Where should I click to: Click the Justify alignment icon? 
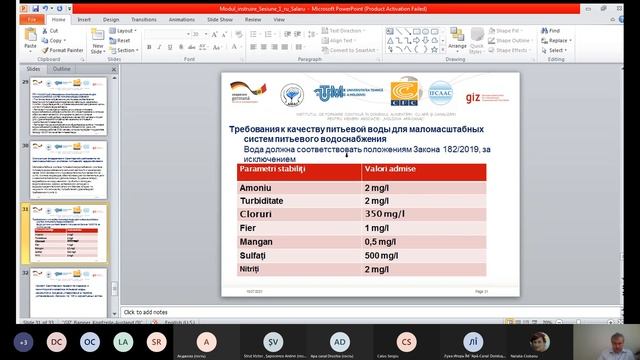(284, 47)
